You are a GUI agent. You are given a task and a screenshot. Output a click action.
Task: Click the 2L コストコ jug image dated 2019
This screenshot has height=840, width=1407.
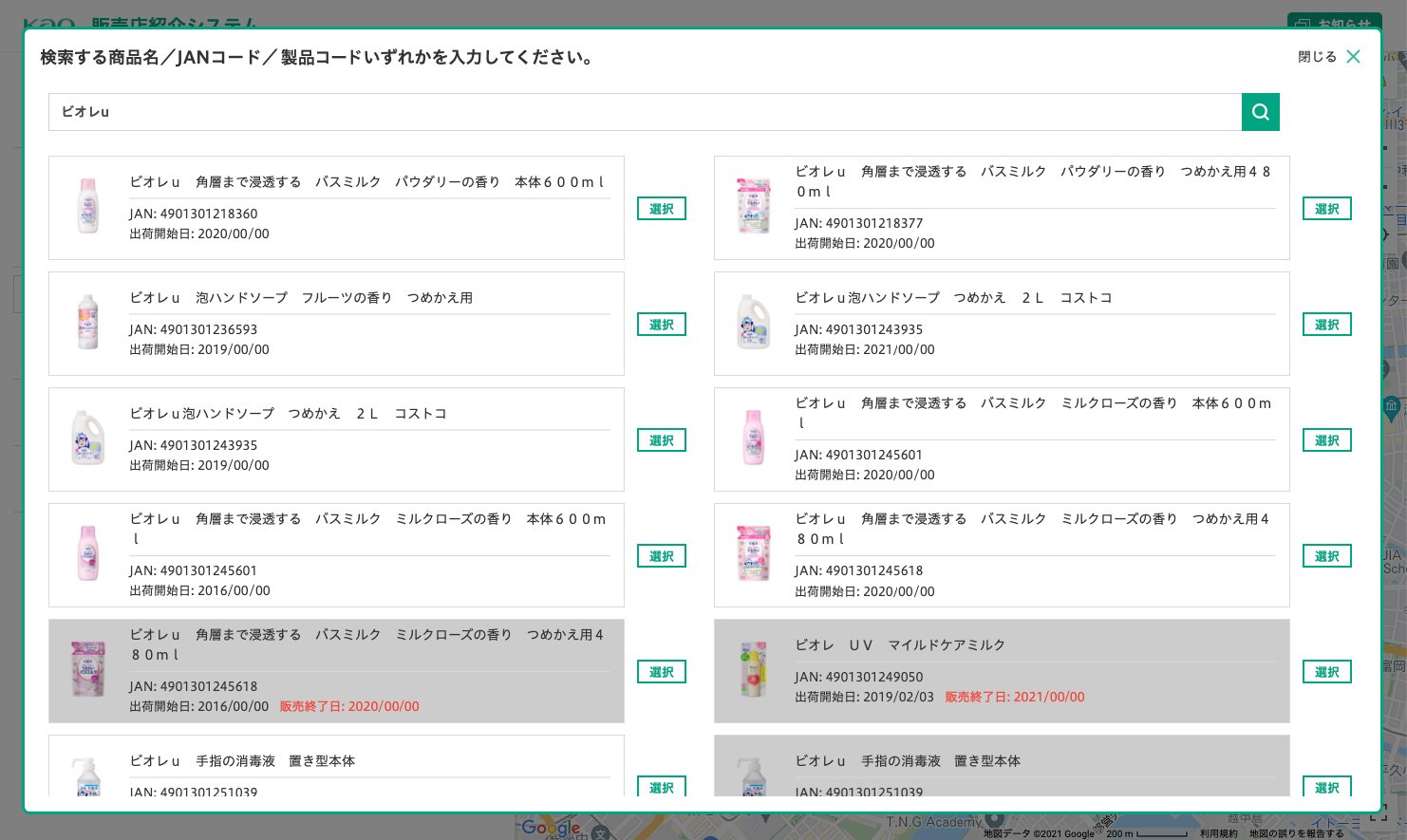point(88,437)
